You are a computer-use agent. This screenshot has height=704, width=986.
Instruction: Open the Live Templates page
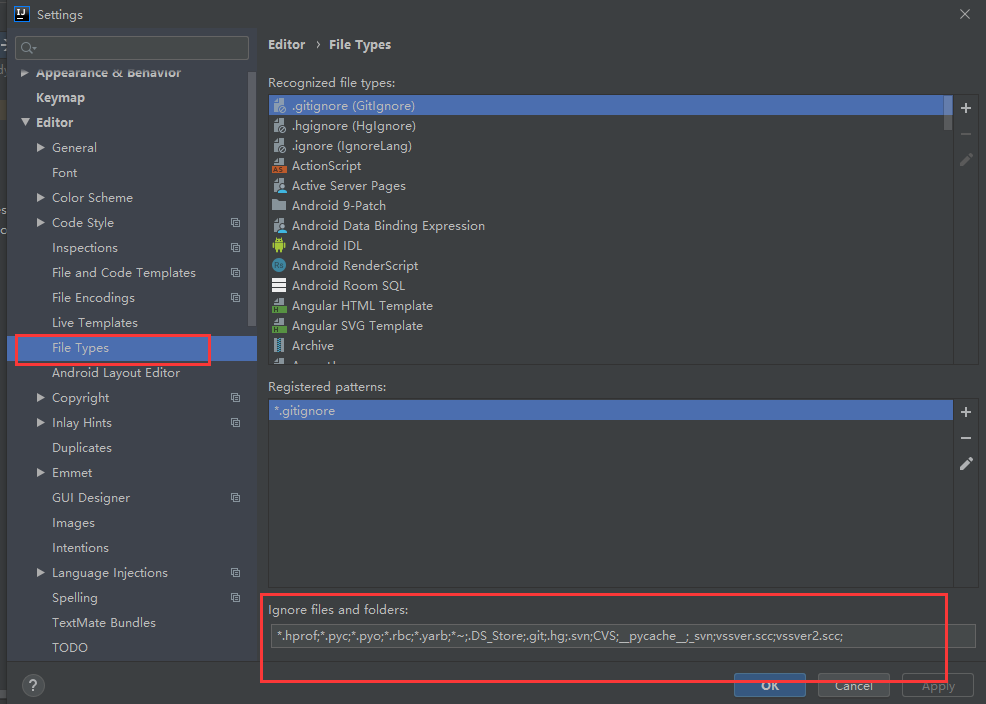tap(95, 323)
